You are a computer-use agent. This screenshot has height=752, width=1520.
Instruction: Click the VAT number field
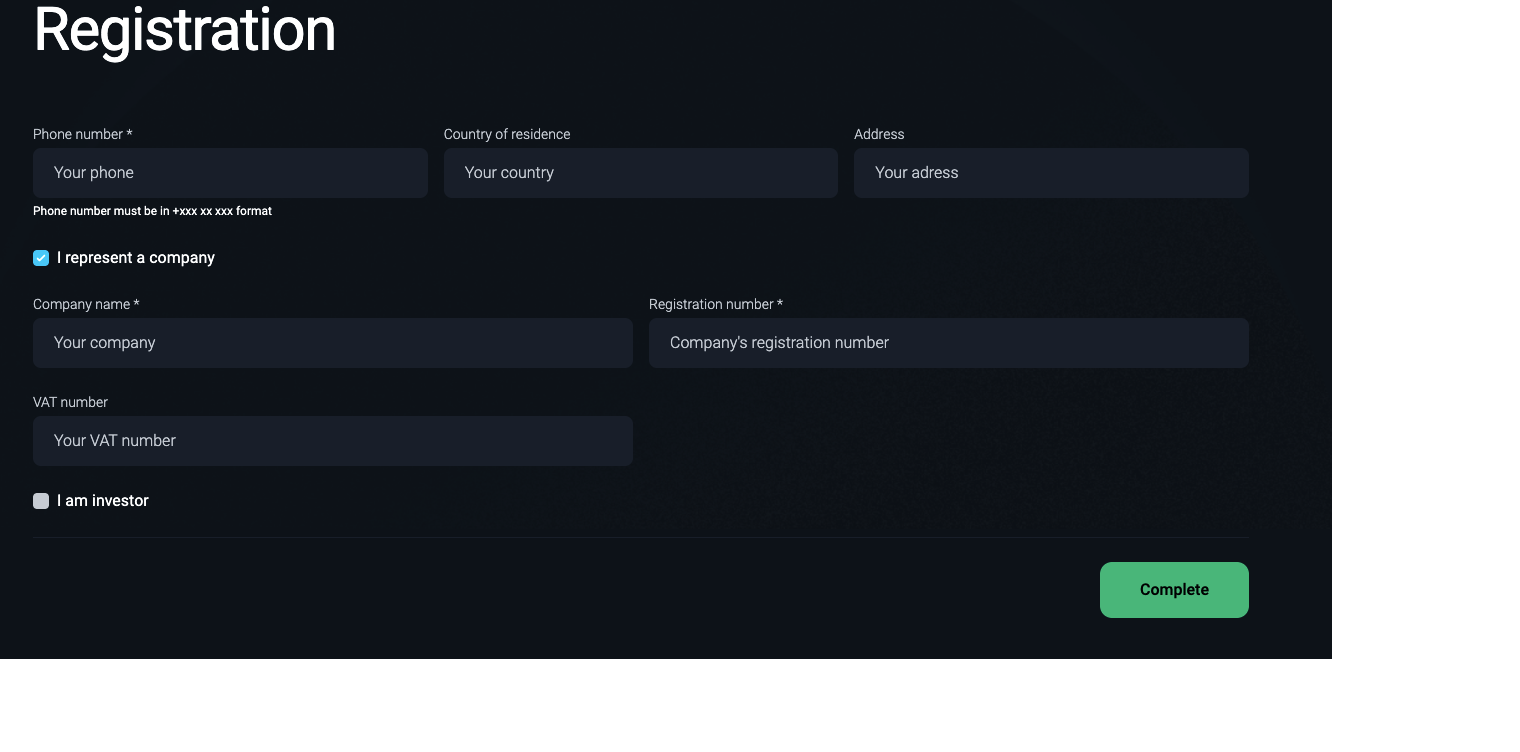pos(332,441)
